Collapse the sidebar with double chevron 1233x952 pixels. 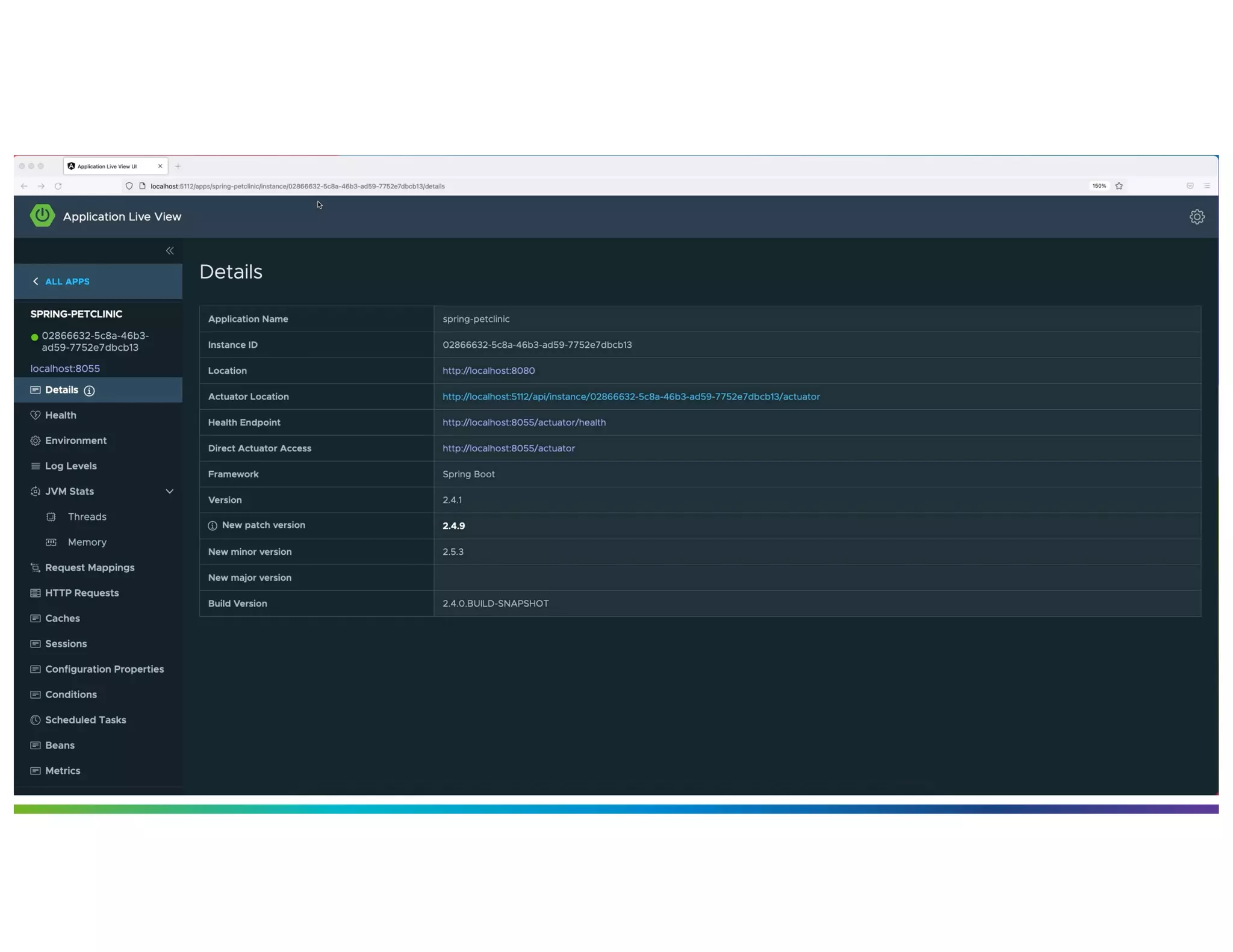(170, 250)
